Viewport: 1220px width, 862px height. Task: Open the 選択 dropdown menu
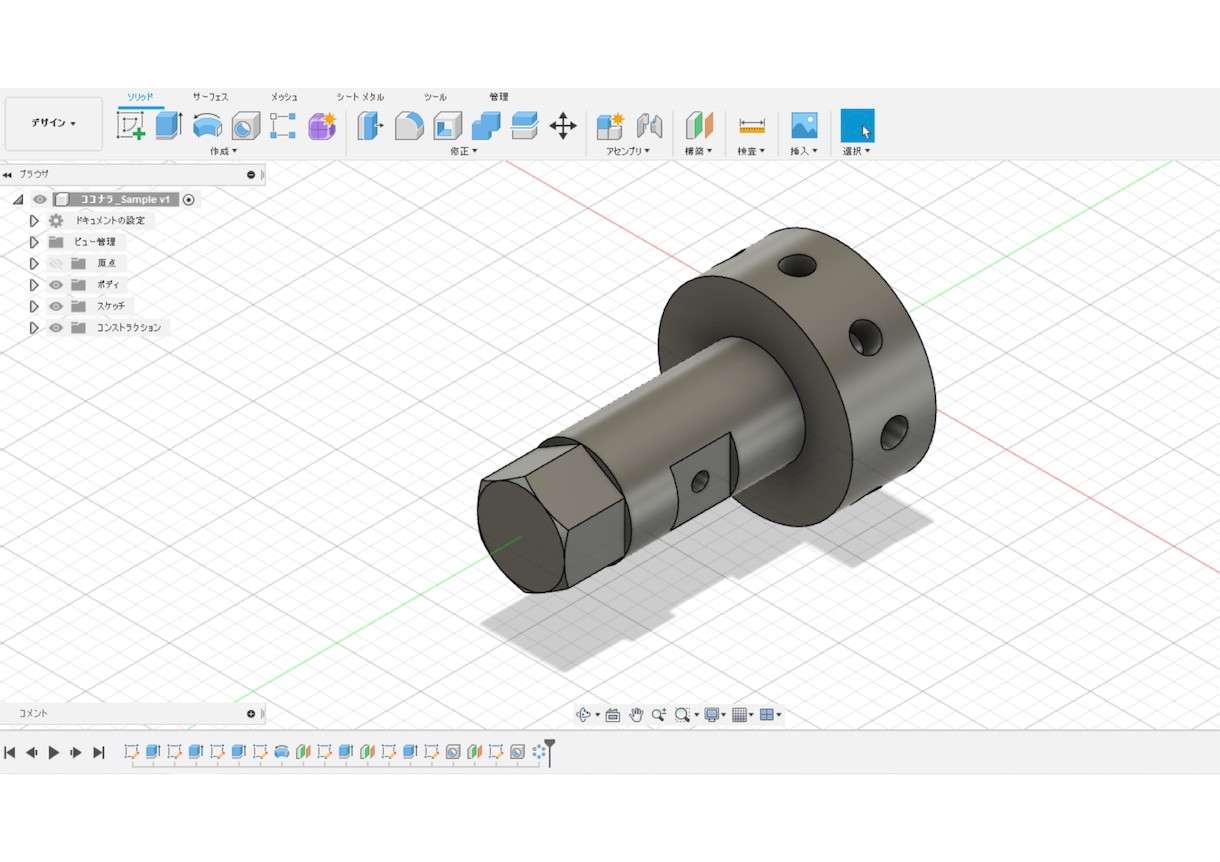coord(857,151)
